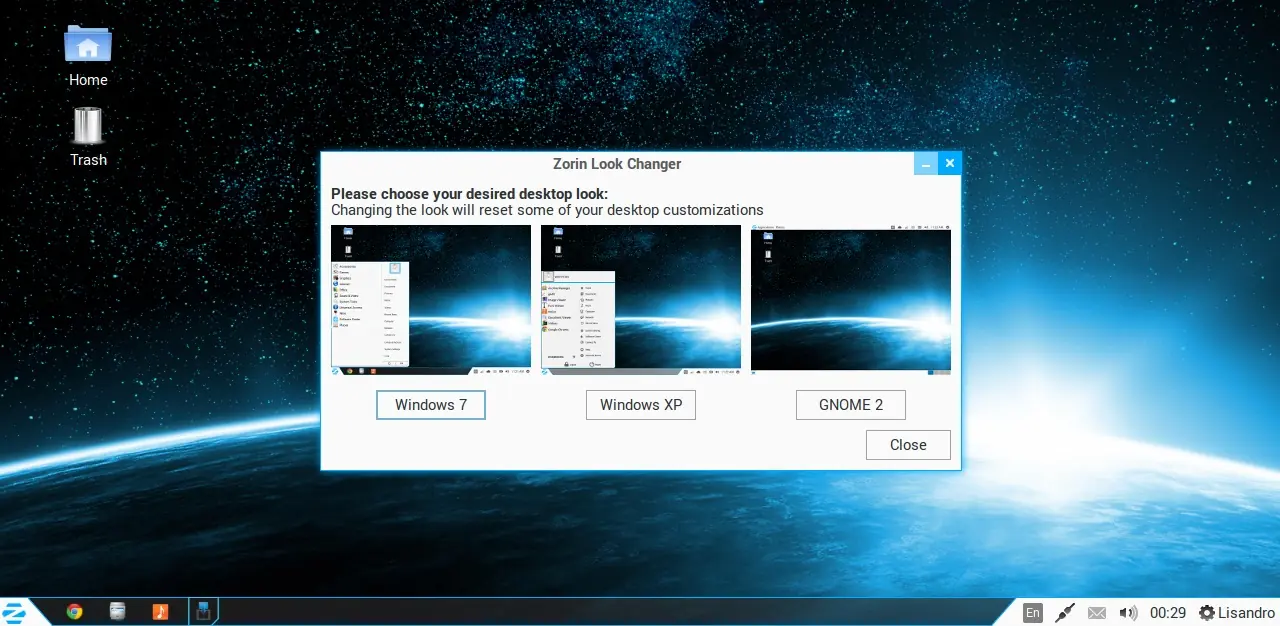This screenshot has width=1280, height=626.
Task: Click the Windows 7 preview thumbnail
Action: point(431,300)
